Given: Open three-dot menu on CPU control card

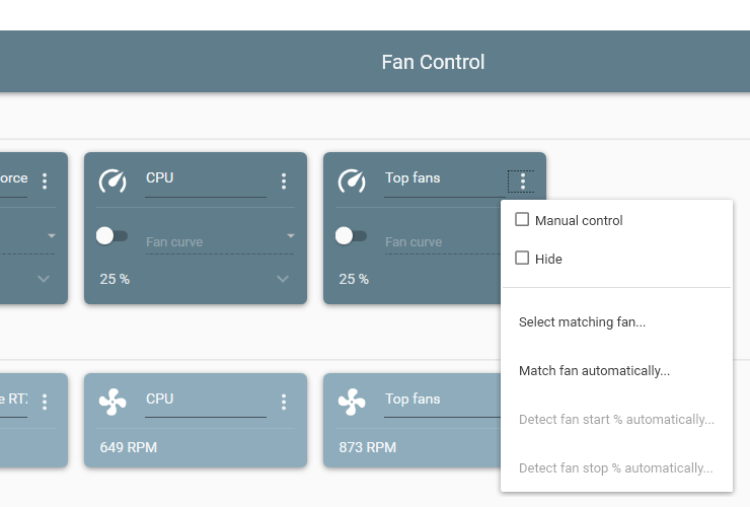Looking at the screenshot, I should tap(284, 181).
